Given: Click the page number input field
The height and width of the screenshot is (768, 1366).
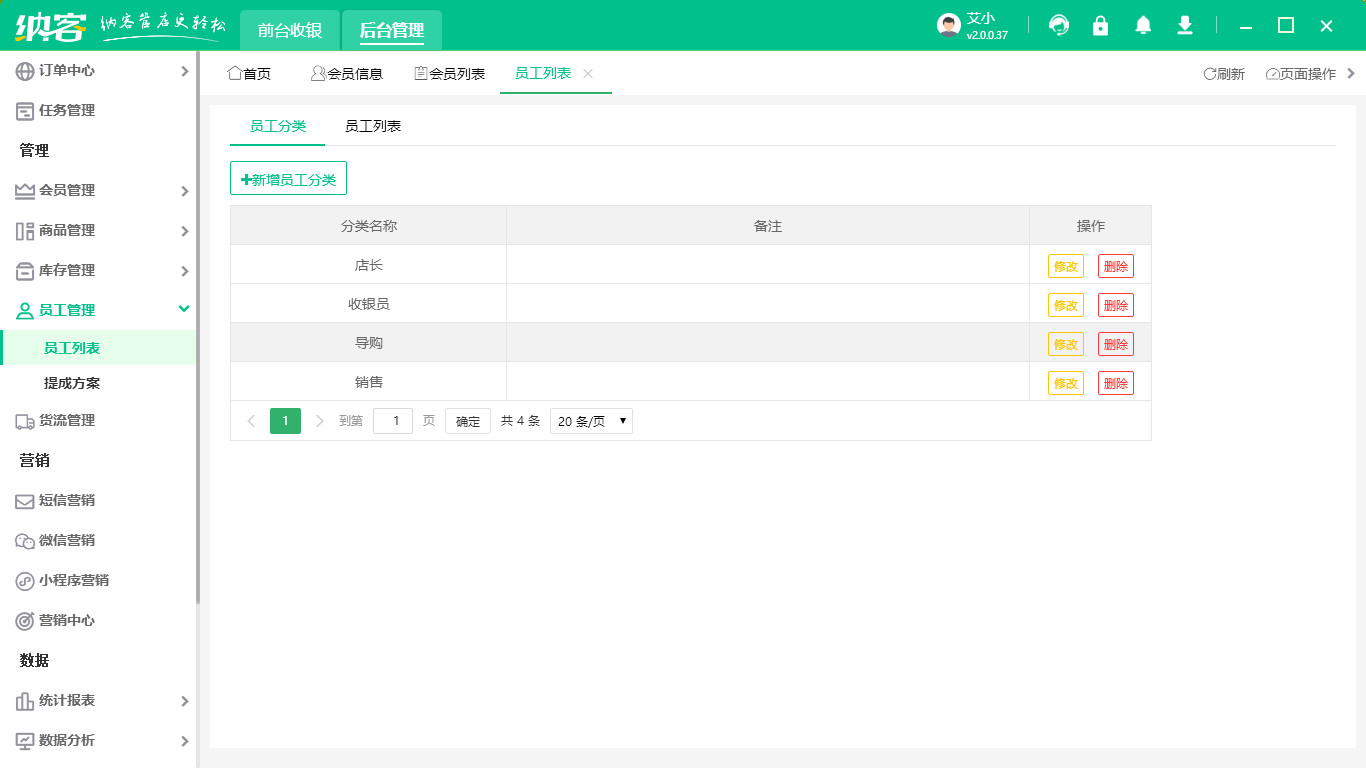Looking at the screenshot, I should pos(393,421).
